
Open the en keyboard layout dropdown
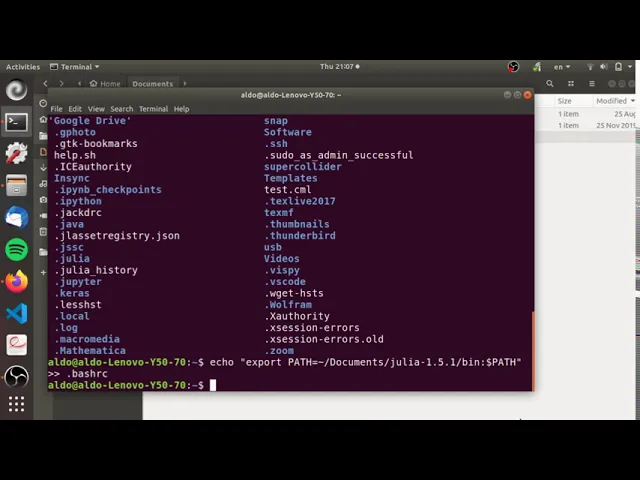[562, 67]
